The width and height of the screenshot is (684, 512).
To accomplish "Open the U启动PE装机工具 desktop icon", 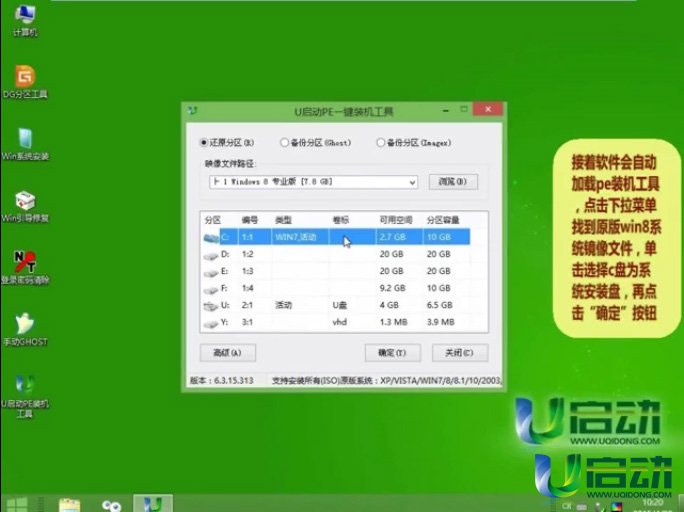I will [x=25, y=396].
